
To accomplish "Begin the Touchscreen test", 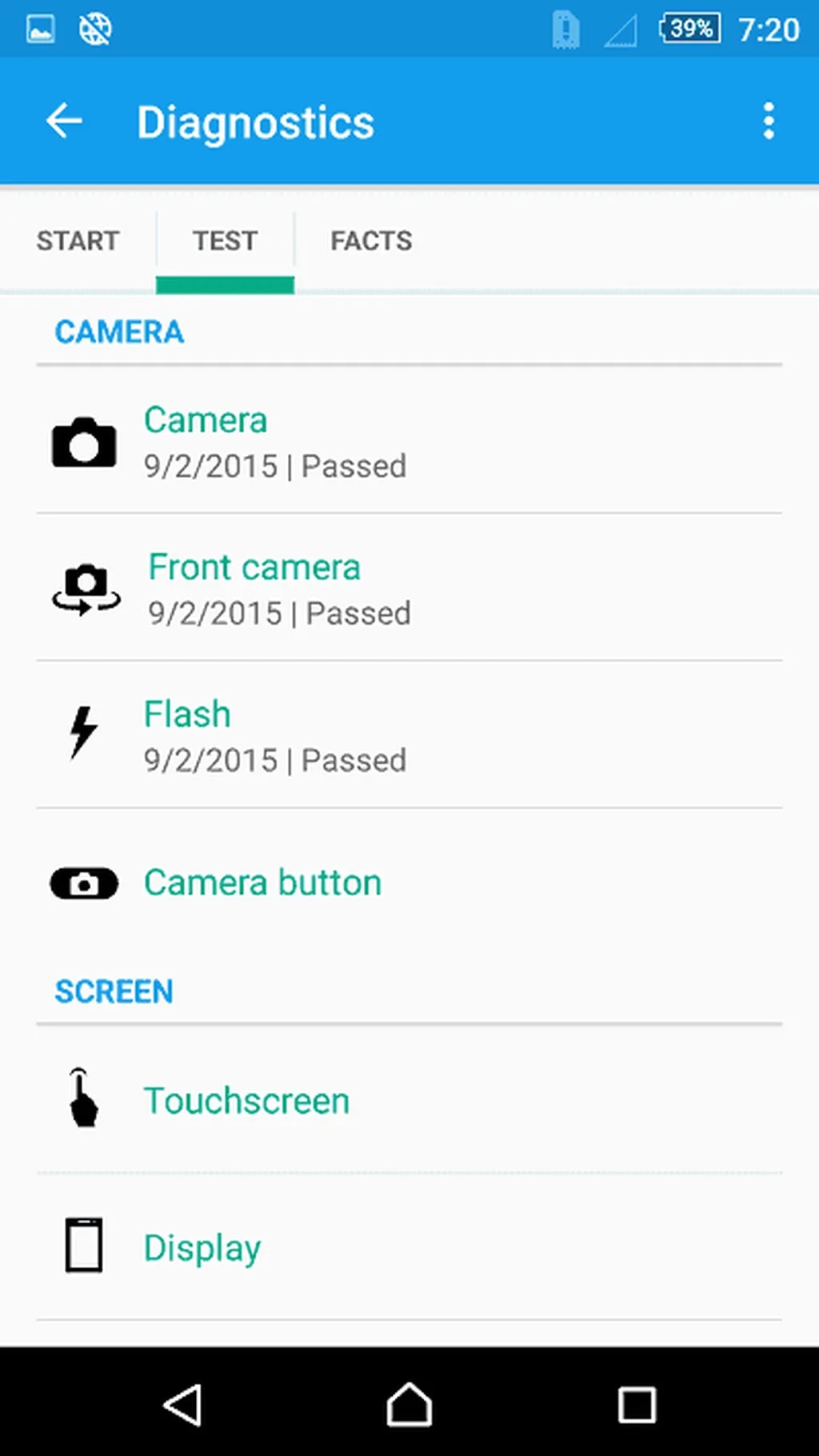I will pyautogui.click(x=246, y=1101).
